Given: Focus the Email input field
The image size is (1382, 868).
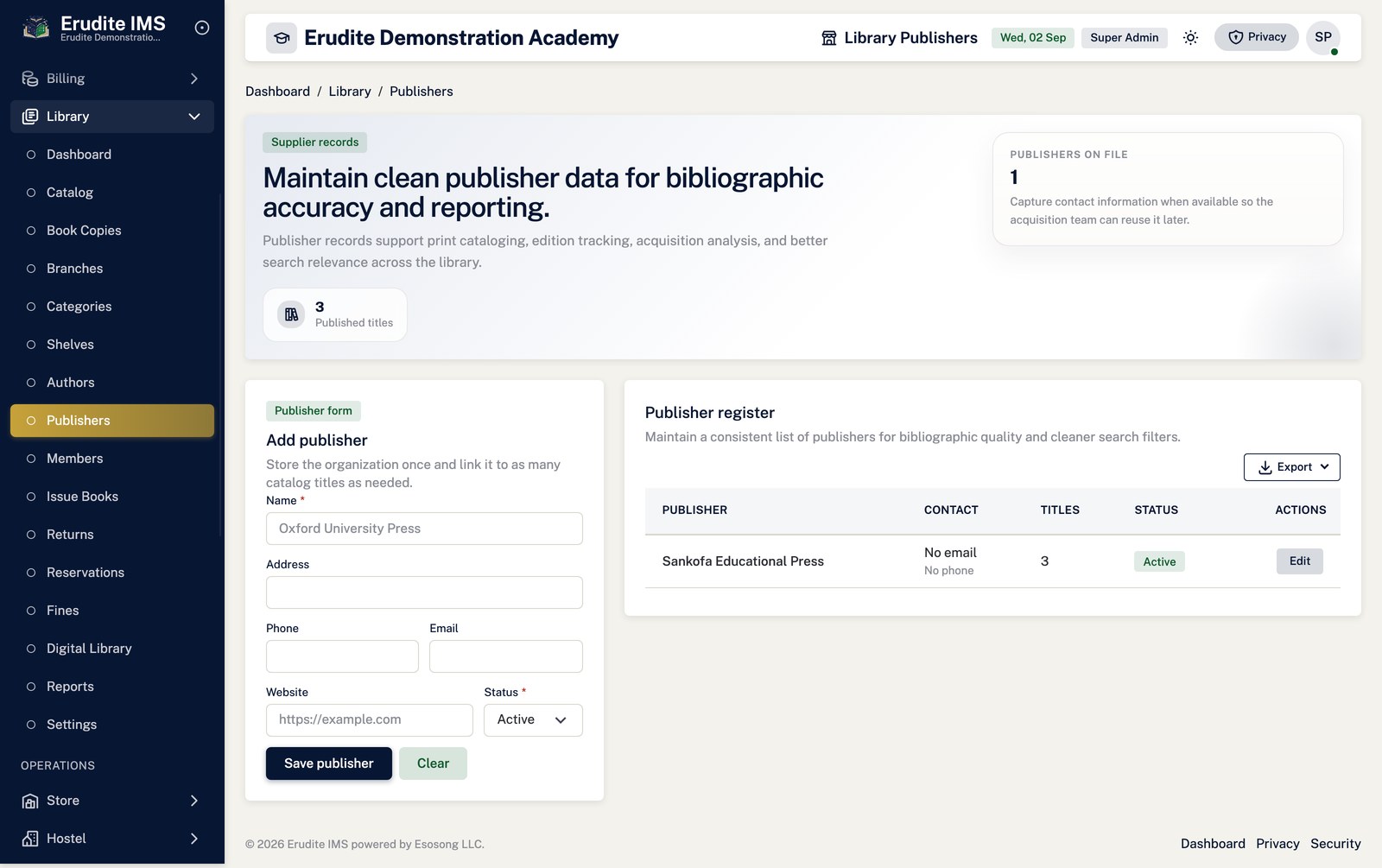Looking at the screenshot, I should pos(506,656).
